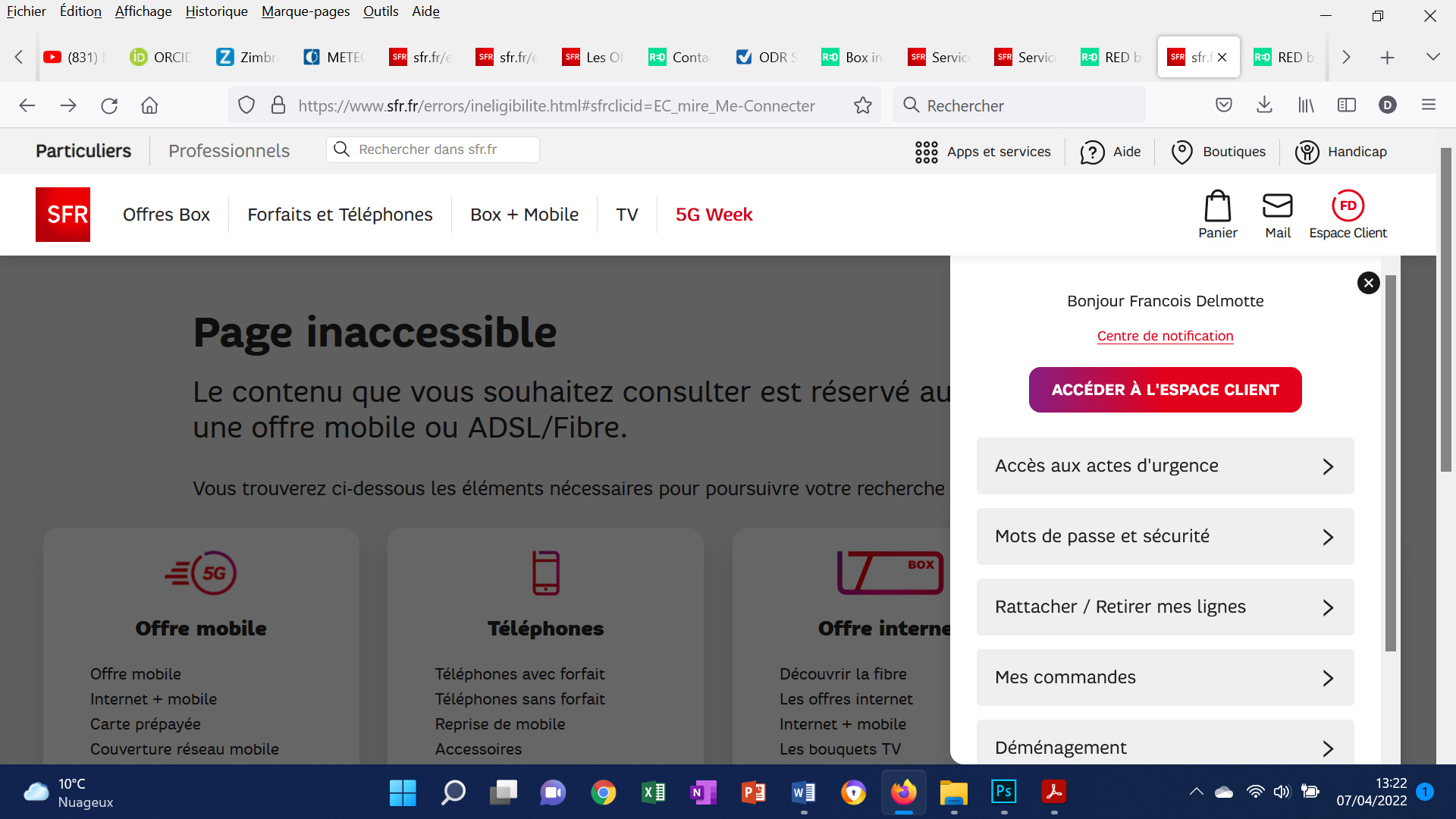Open Photoshop from the taskbar
Screen dimensions: 1456x819
click(1003, 792)
